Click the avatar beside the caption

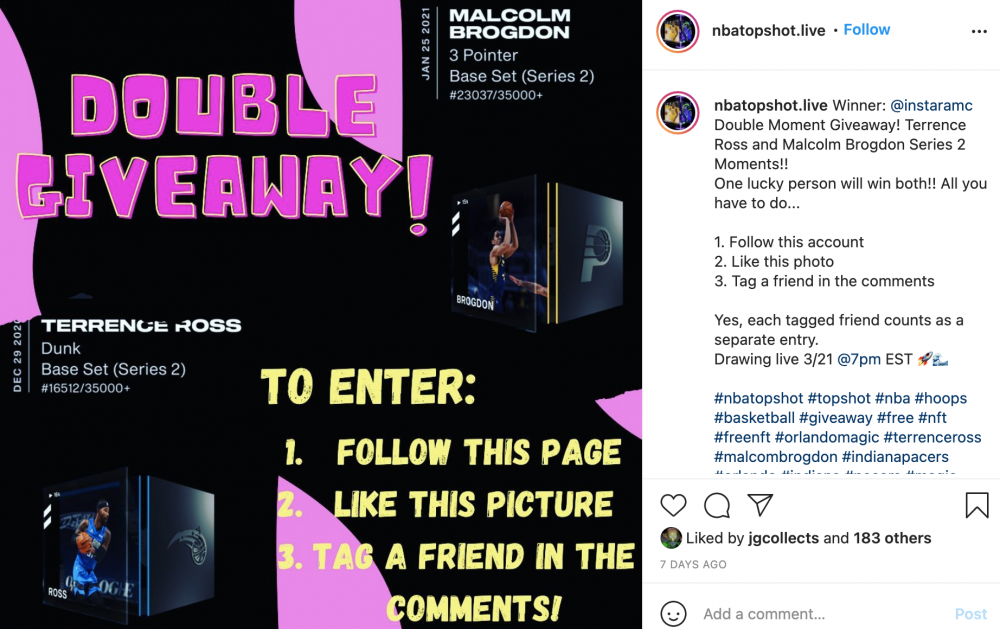pos(678,112)
